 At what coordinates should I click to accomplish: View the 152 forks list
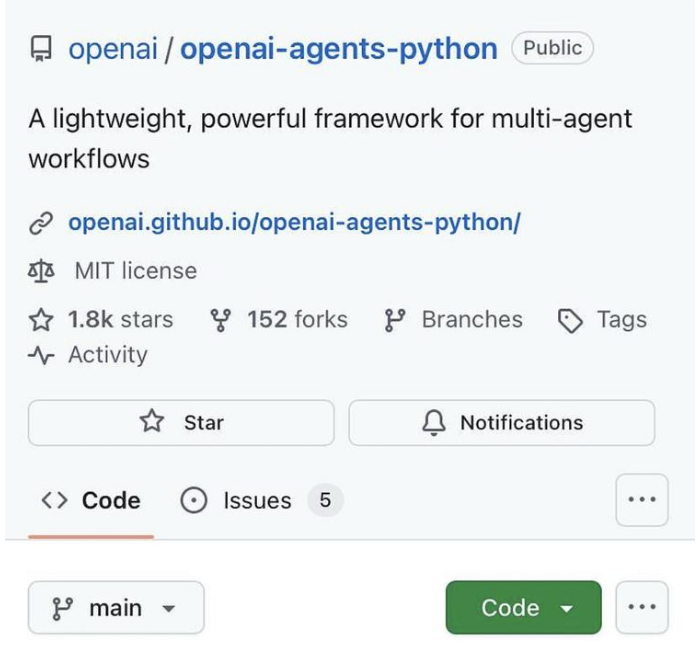296,320
